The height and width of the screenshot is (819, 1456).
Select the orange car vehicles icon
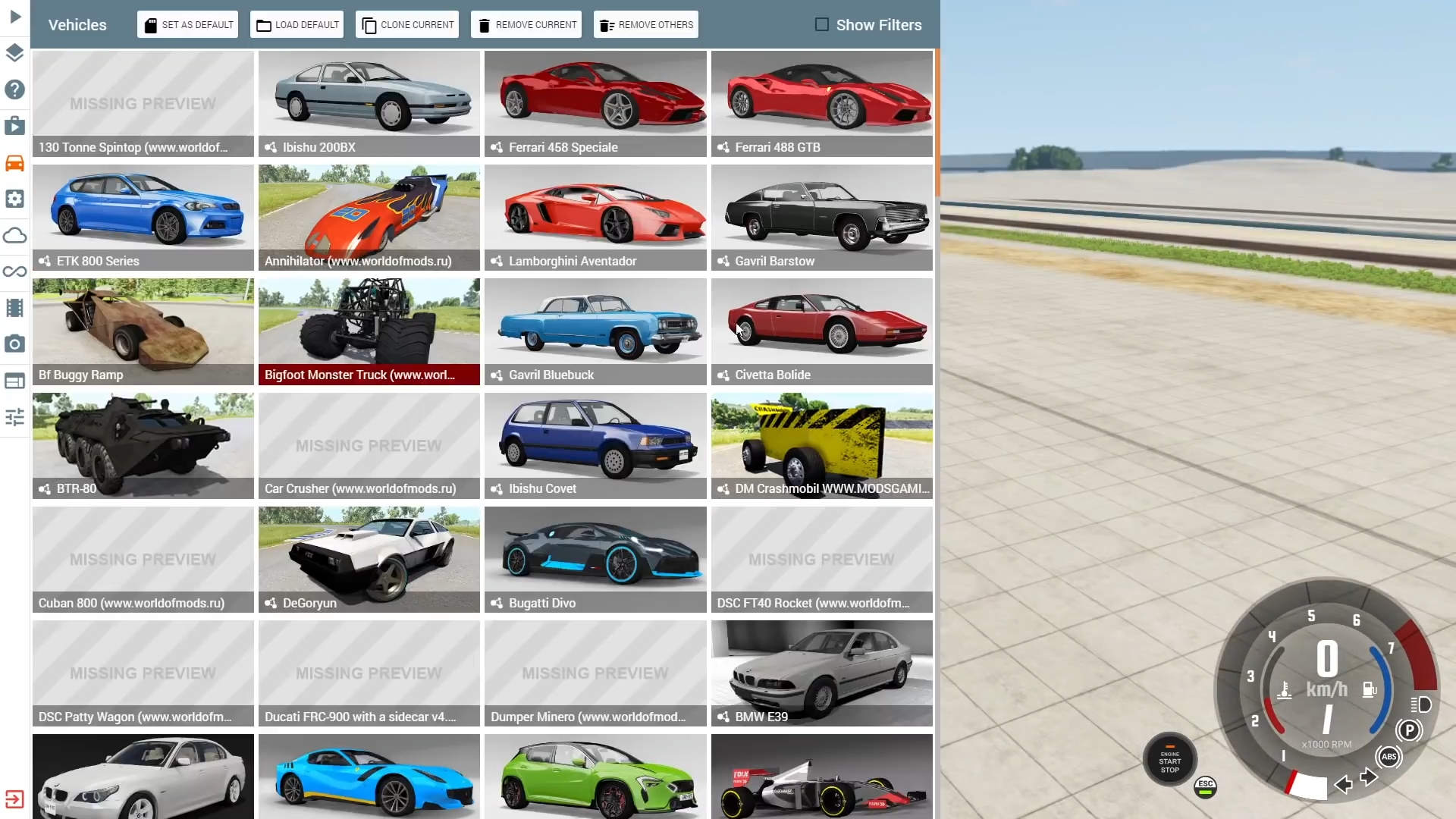15,162
